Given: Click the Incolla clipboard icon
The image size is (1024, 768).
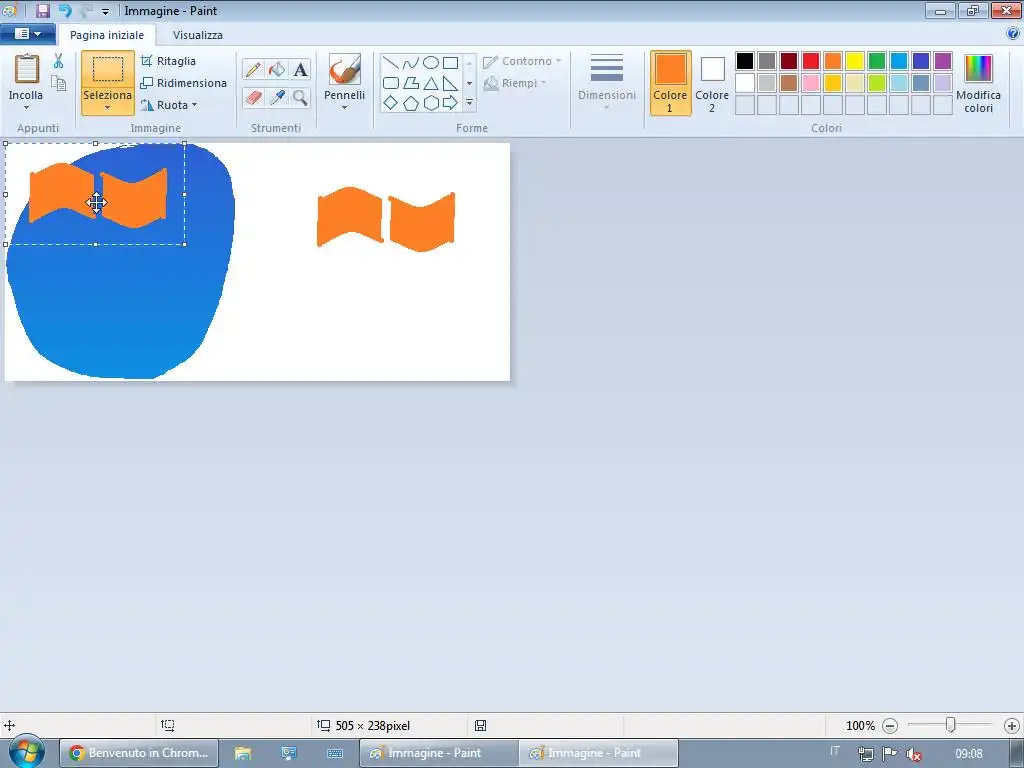Looking at the screenshot, I should tap(27, 69).
